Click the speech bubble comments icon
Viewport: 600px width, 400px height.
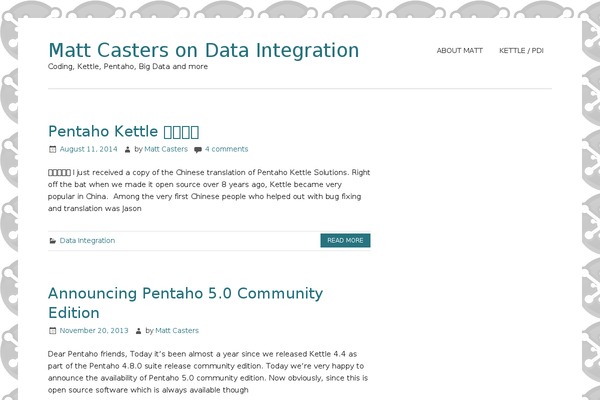click(x=198, y=150)
